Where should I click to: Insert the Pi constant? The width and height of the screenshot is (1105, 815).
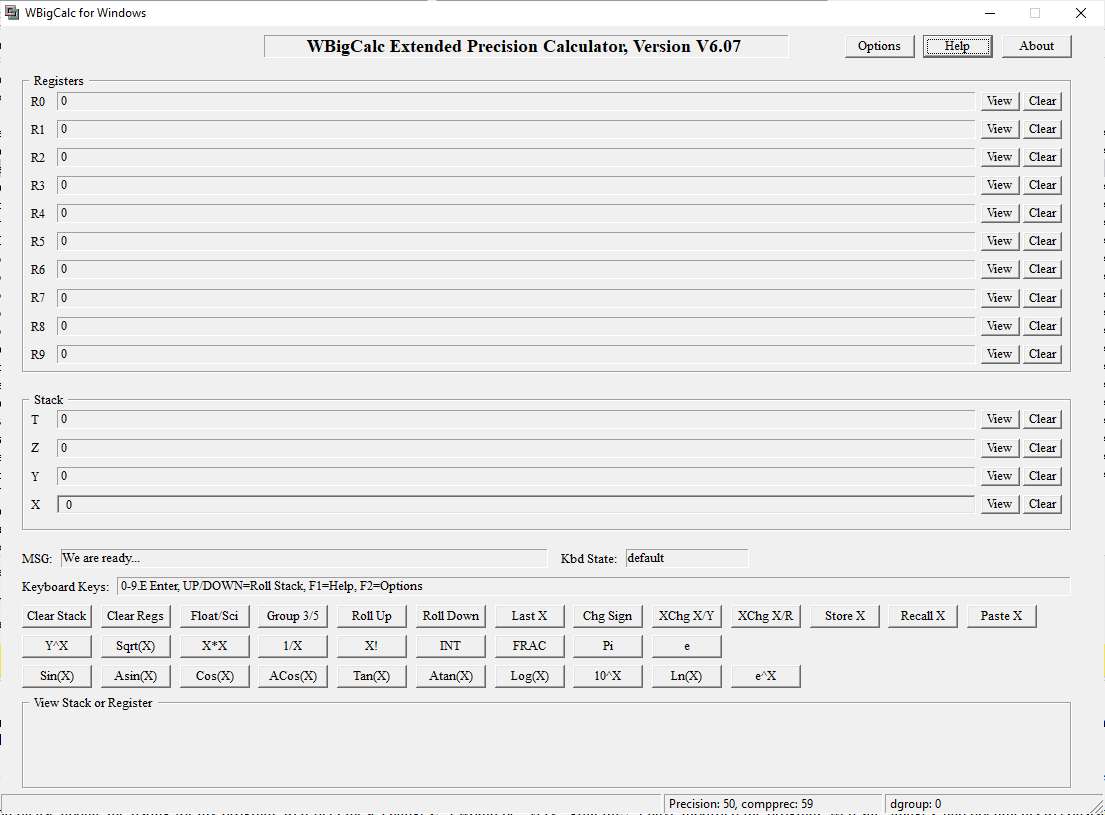point(607,646)
